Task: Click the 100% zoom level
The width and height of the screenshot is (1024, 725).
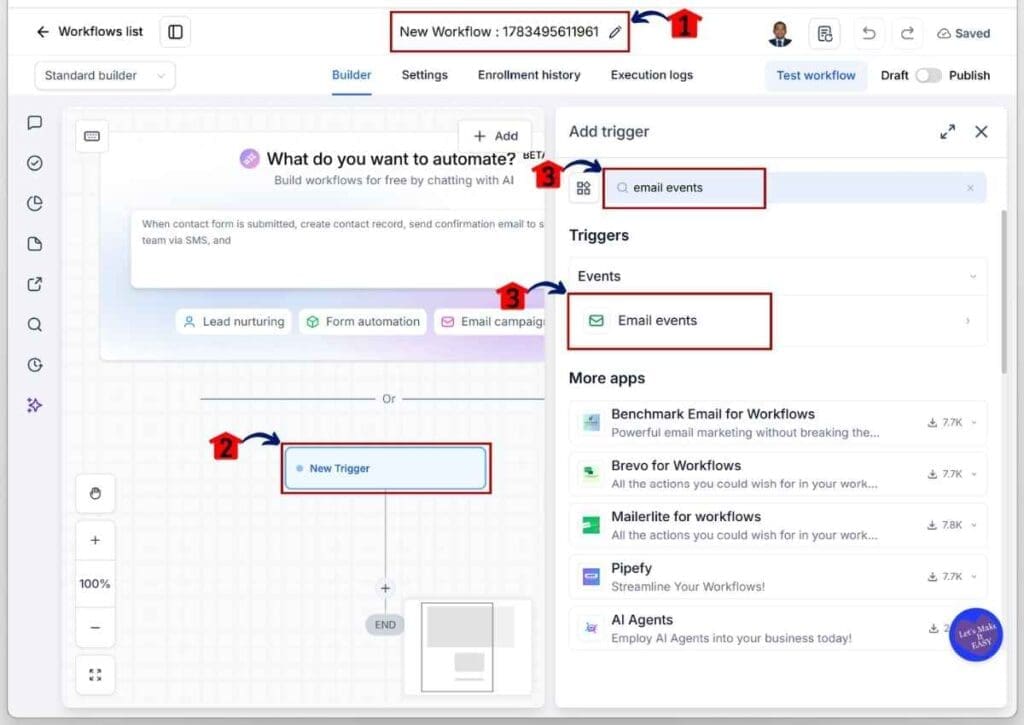Action: click(95, 584)
